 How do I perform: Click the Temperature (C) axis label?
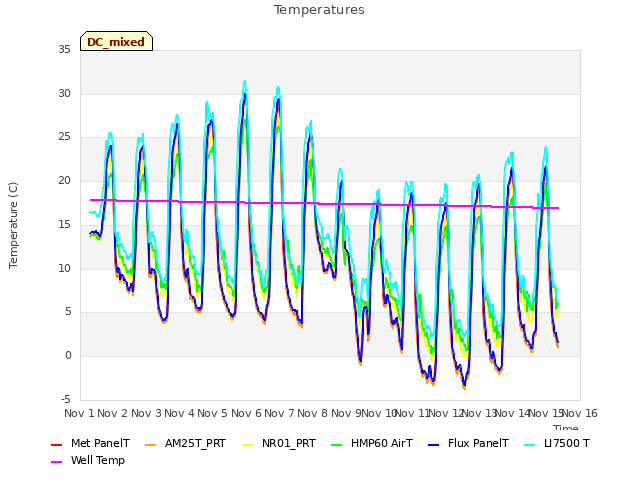coord(13,225)
